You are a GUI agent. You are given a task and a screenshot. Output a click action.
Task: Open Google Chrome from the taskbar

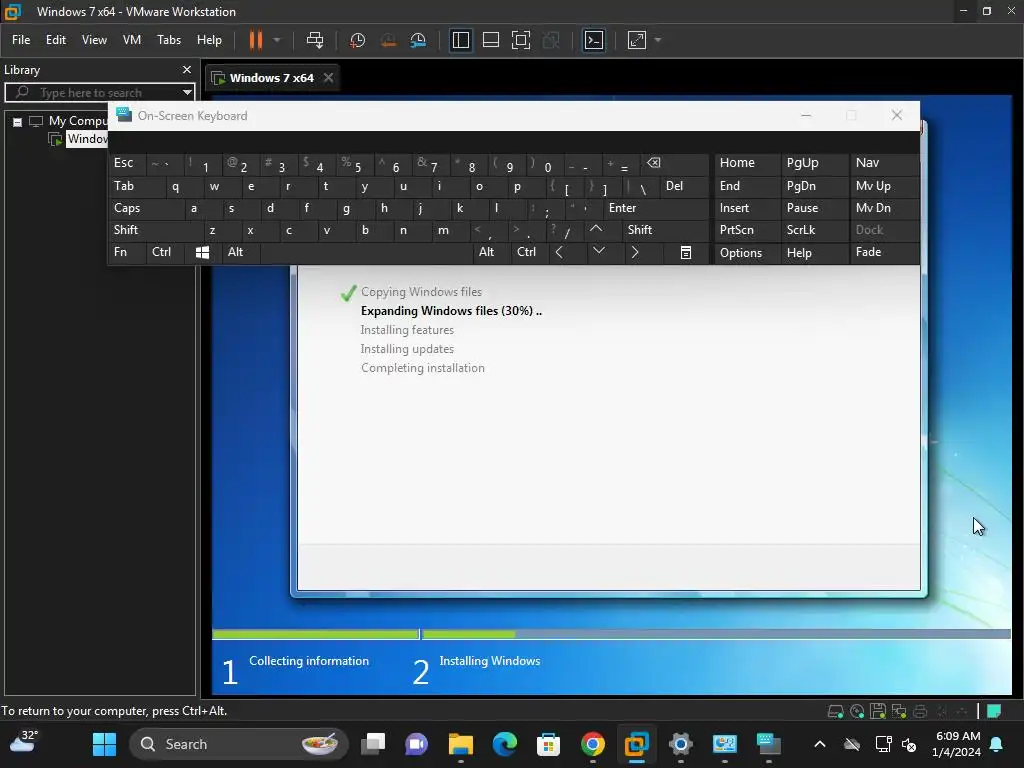coord(592,744)
